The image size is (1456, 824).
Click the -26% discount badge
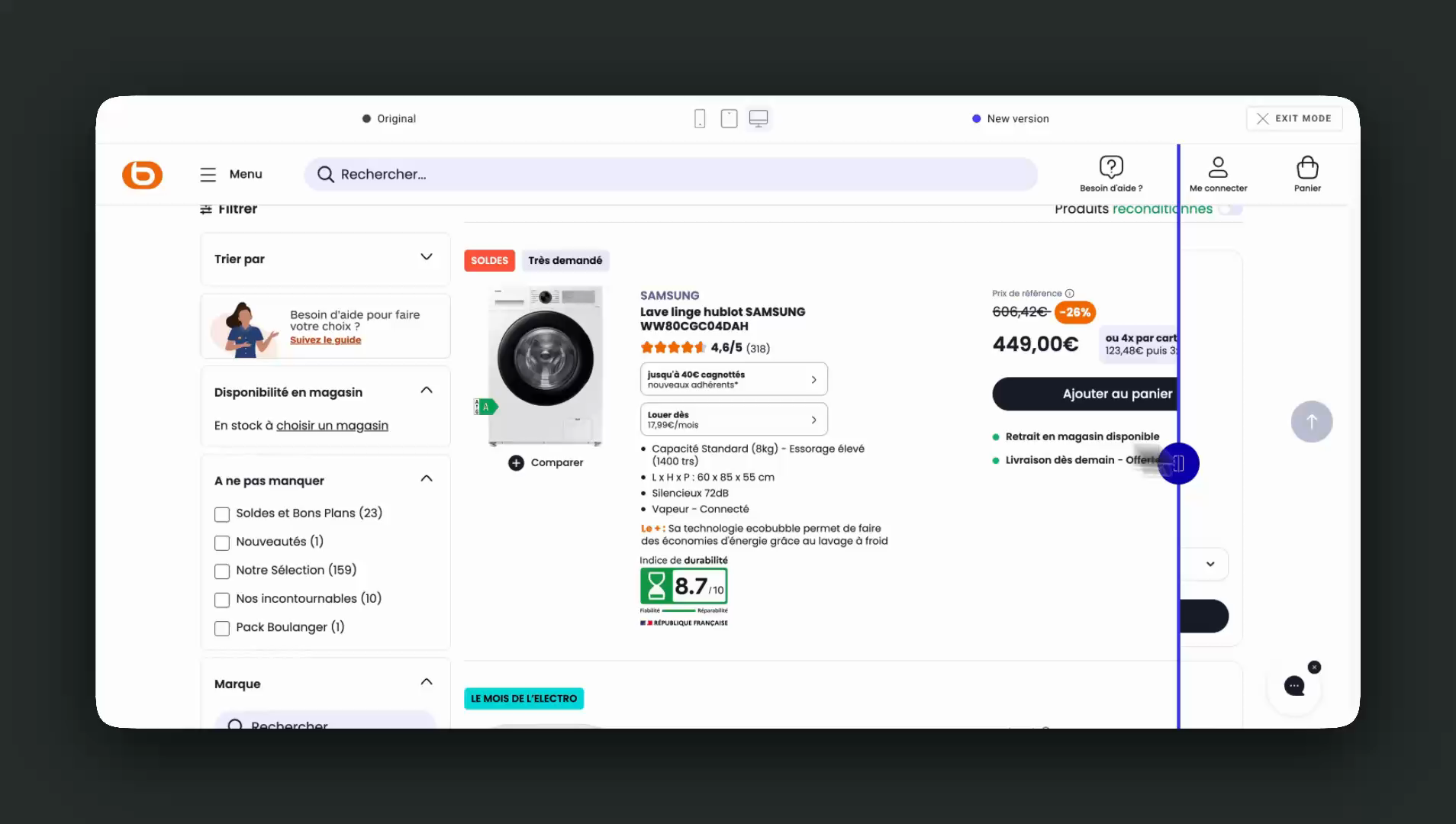1075,312
